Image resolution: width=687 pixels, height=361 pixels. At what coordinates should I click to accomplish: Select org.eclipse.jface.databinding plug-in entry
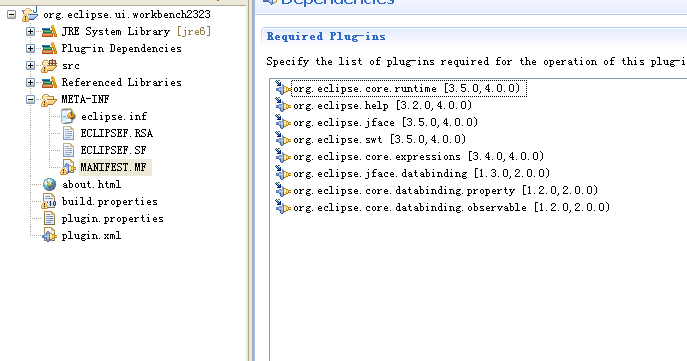[x=421, y=173]
